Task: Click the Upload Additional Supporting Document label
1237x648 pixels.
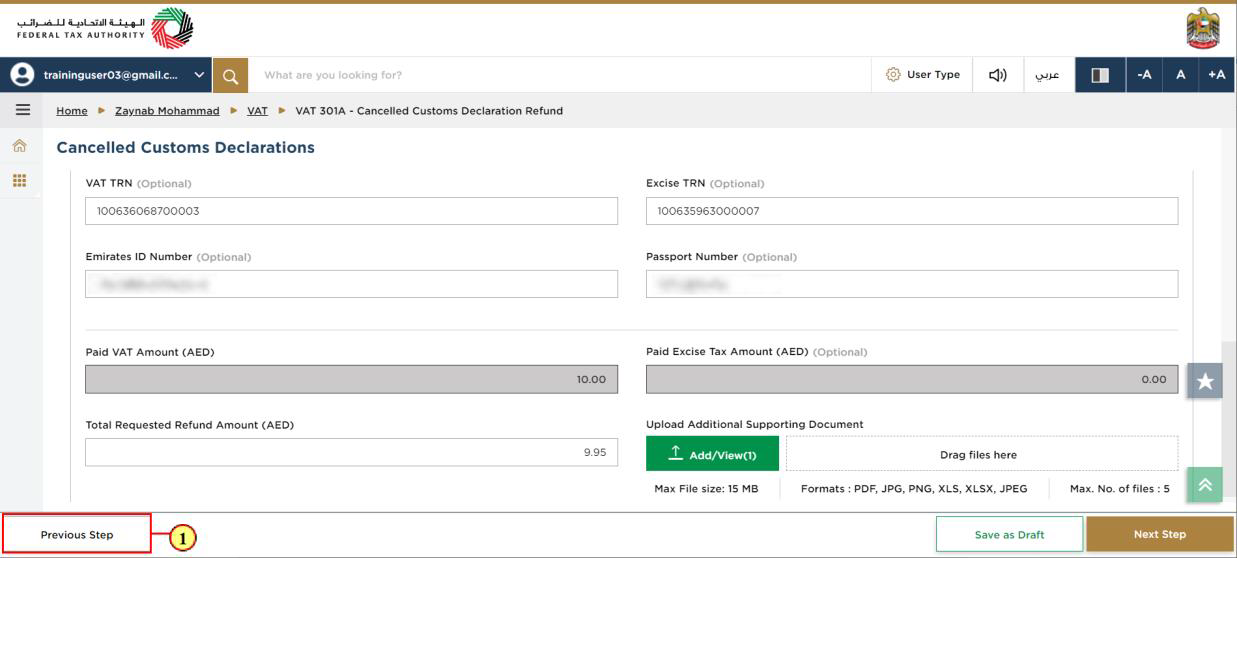Action: 755,425
